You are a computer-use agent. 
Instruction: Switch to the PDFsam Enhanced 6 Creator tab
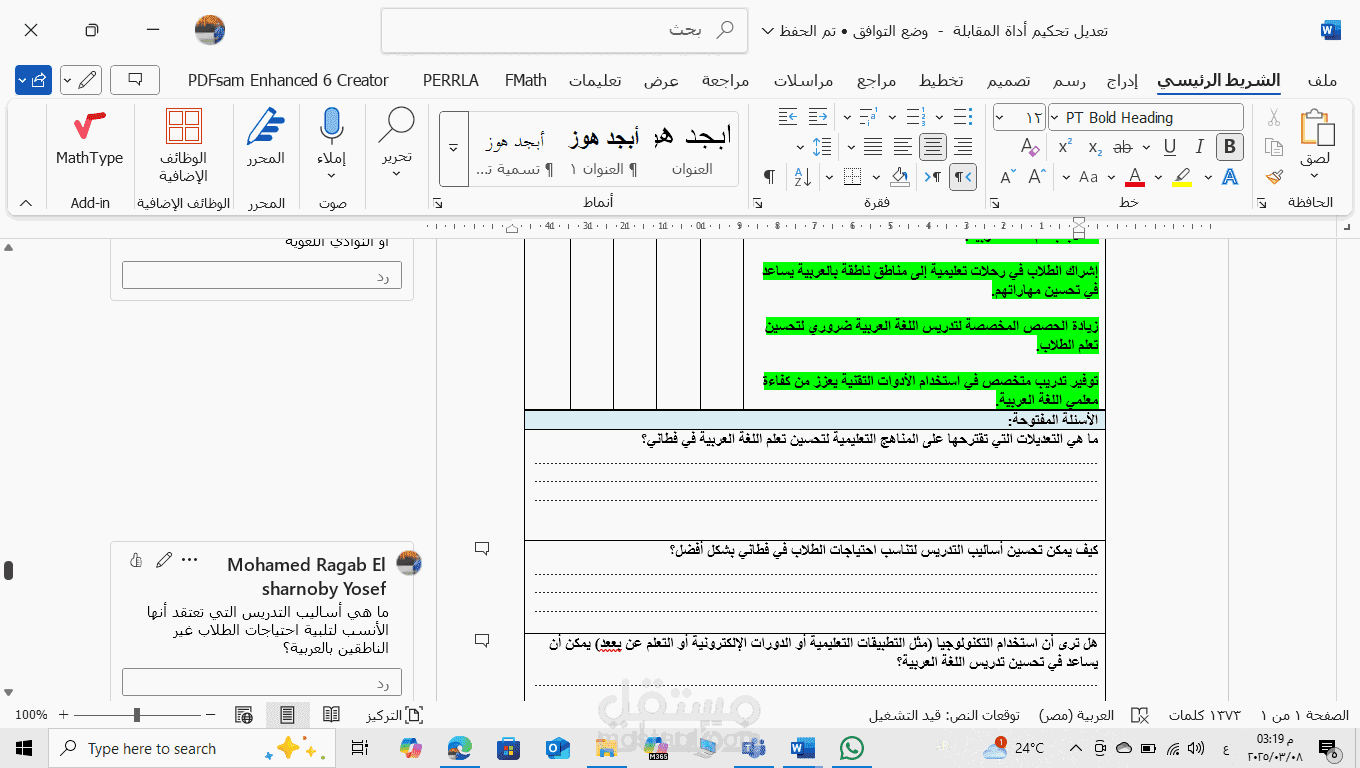click(288, 80)
